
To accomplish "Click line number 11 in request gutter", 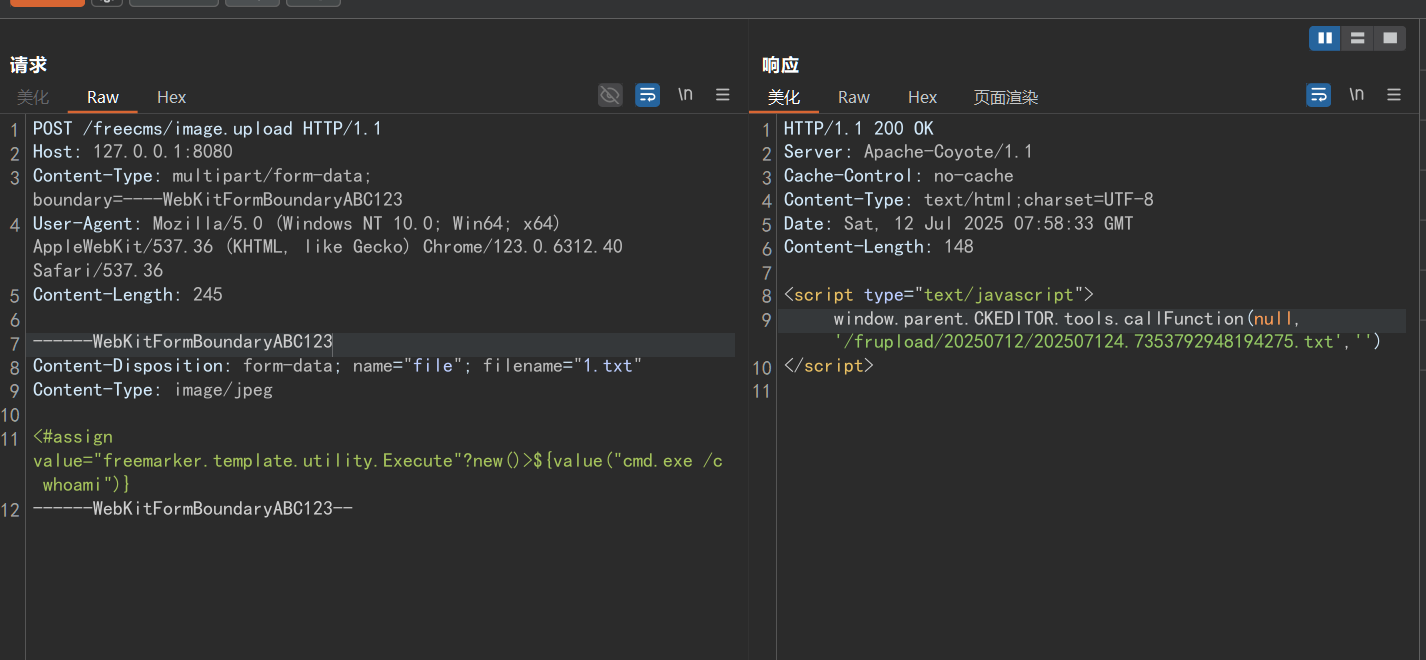I will (x=10, y=439).
